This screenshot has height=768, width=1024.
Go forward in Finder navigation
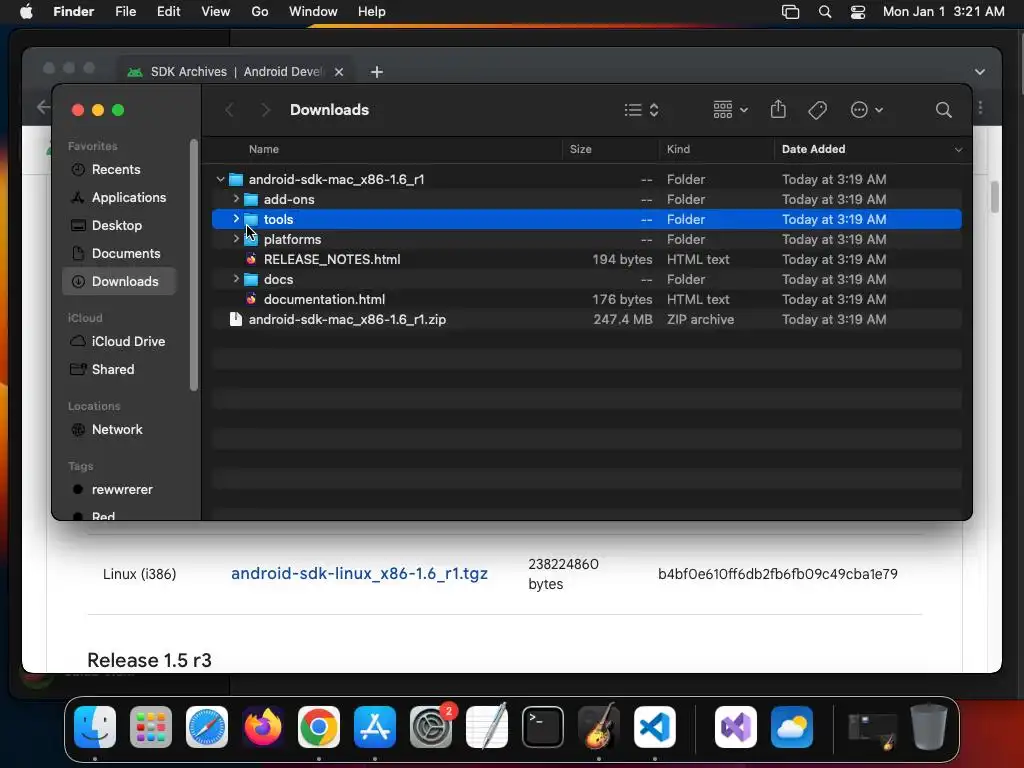pos(265,110)
